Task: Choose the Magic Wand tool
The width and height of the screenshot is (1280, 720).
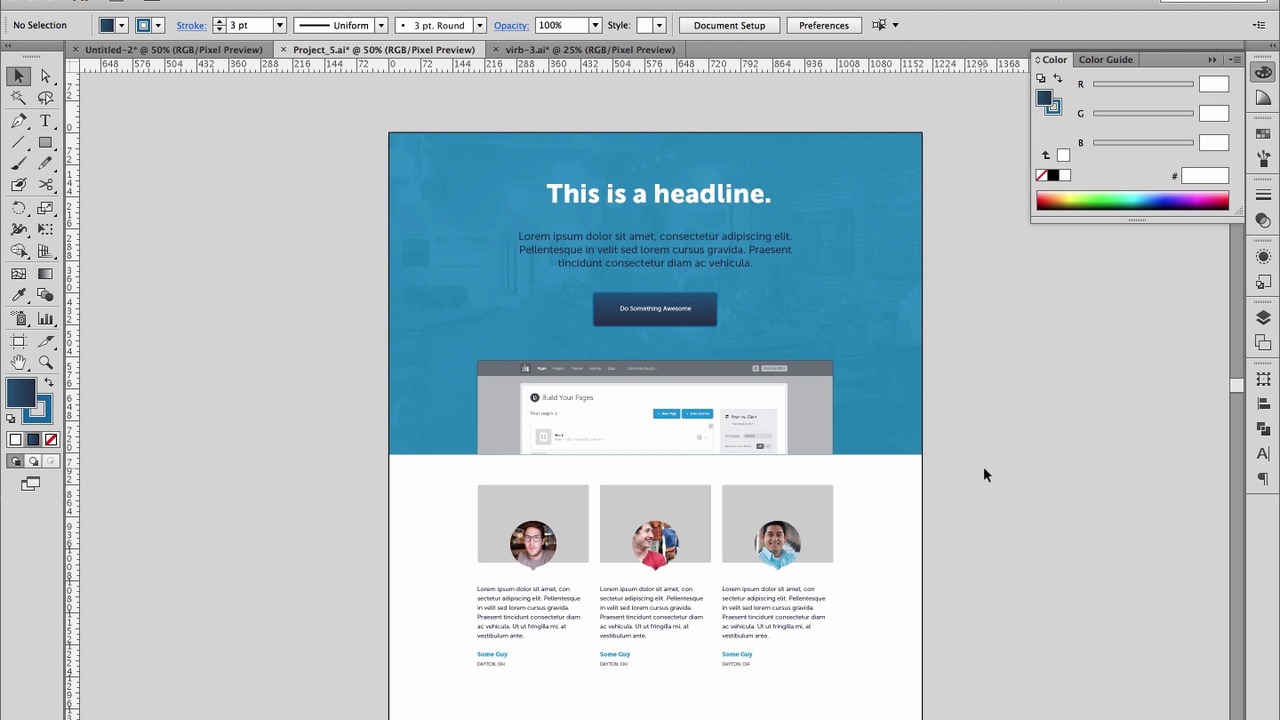Action: coord(19,98)
